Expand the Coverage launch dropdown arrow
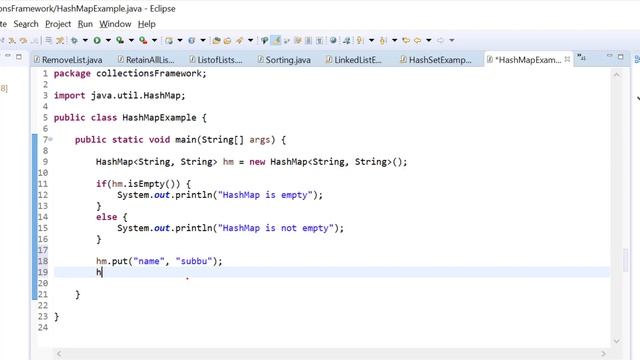This screenshot has width=640, height=360. point(131,40)
